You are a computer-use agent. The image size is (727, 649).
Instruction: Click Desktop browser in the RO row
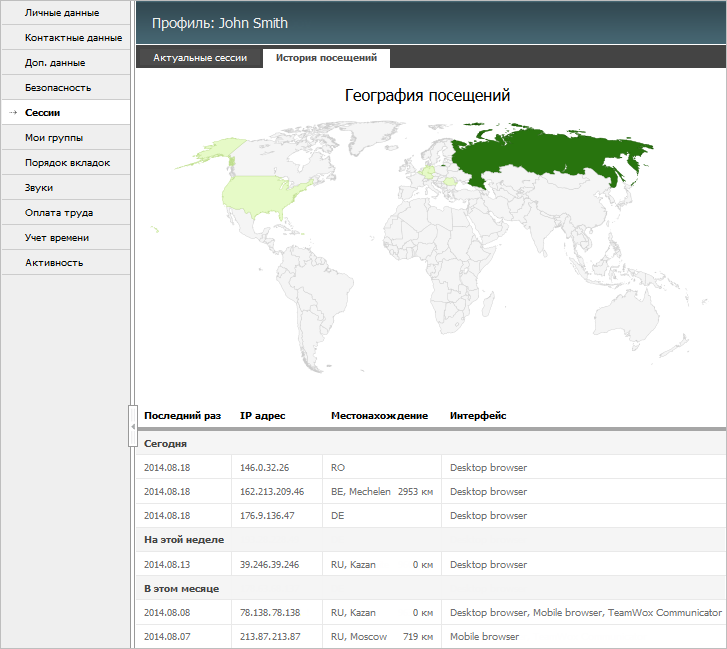(x=488, y=467)
